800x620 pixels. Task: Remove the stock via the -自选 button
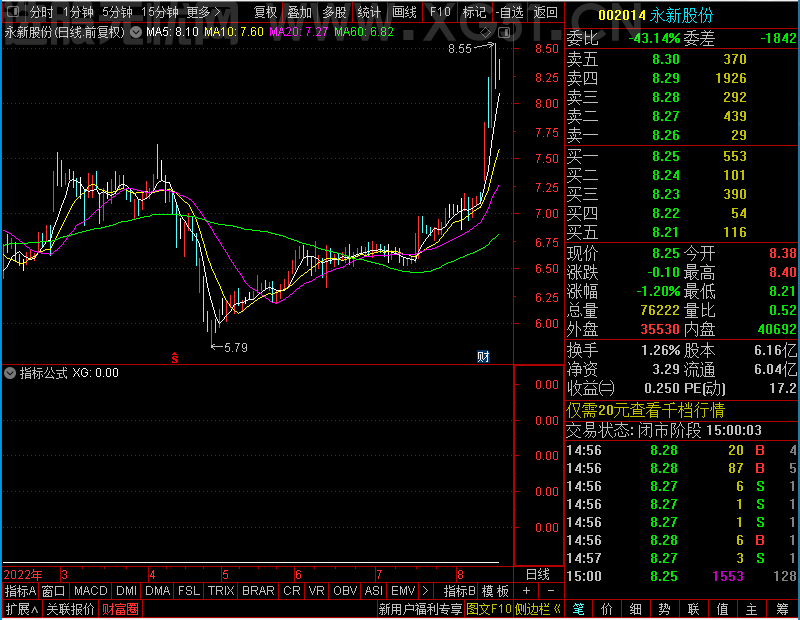coord(510,12)
